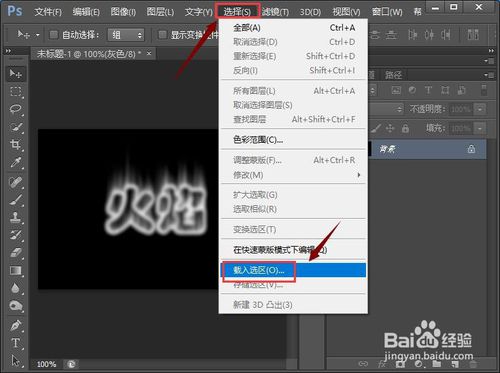Enable the 自动选择 checkbox
The image size is (500, 373).
click(53, 35)
